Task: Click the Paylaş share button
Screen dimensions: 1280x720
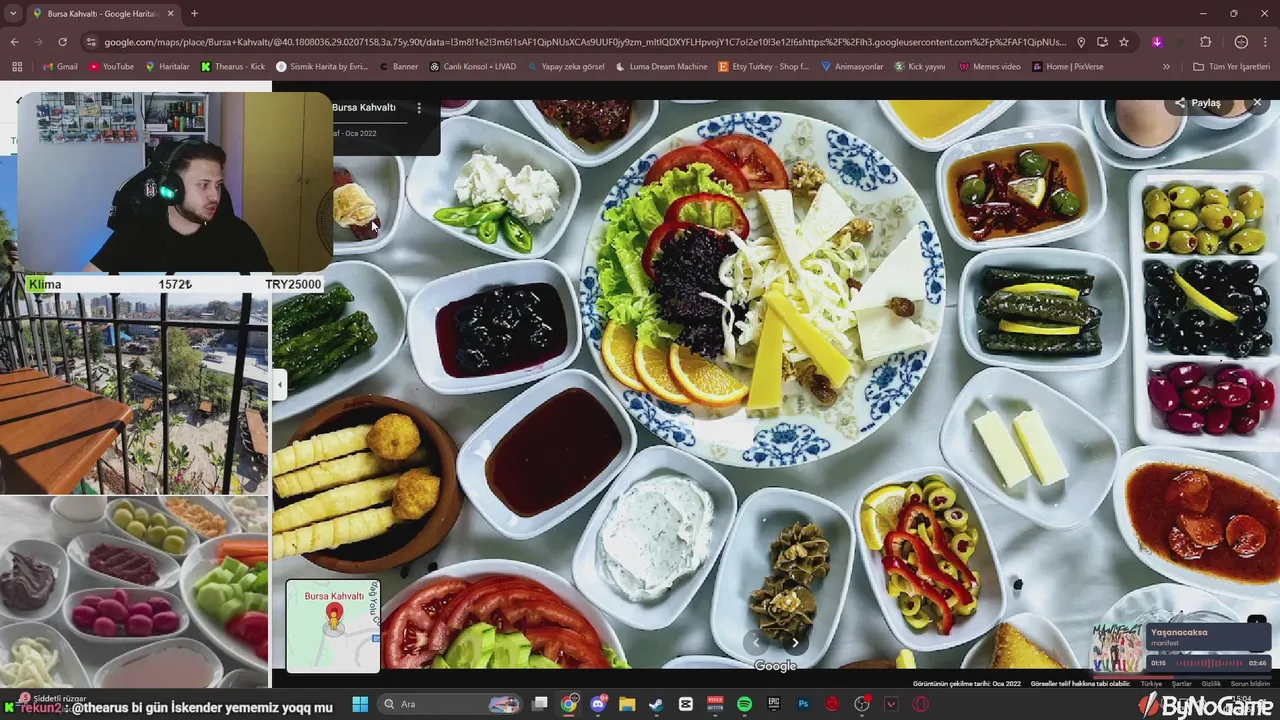Action: [1198, 103]
